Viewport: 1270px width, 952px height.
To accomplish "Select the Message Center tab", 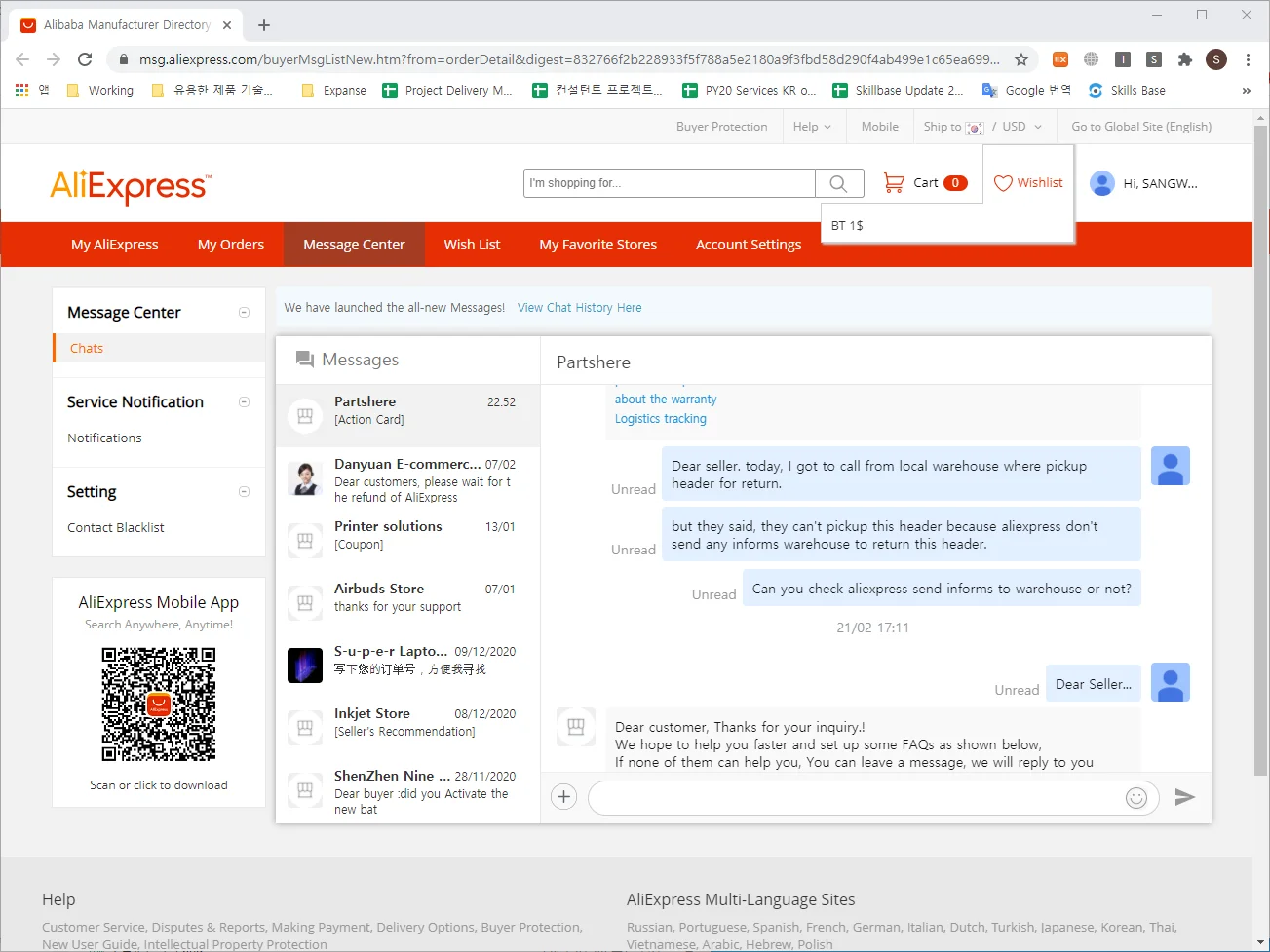I will 354,245.
